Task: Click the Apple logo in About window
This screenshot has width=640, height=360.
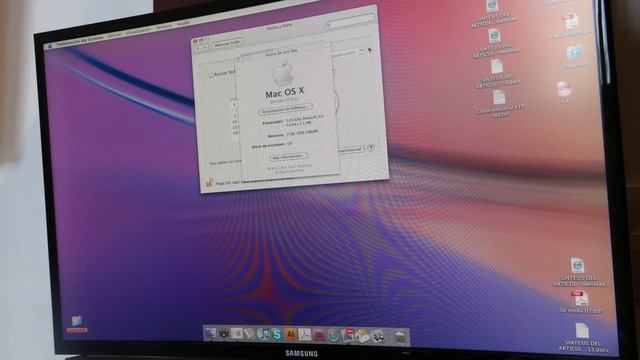Action: click(x=282, y=73)
